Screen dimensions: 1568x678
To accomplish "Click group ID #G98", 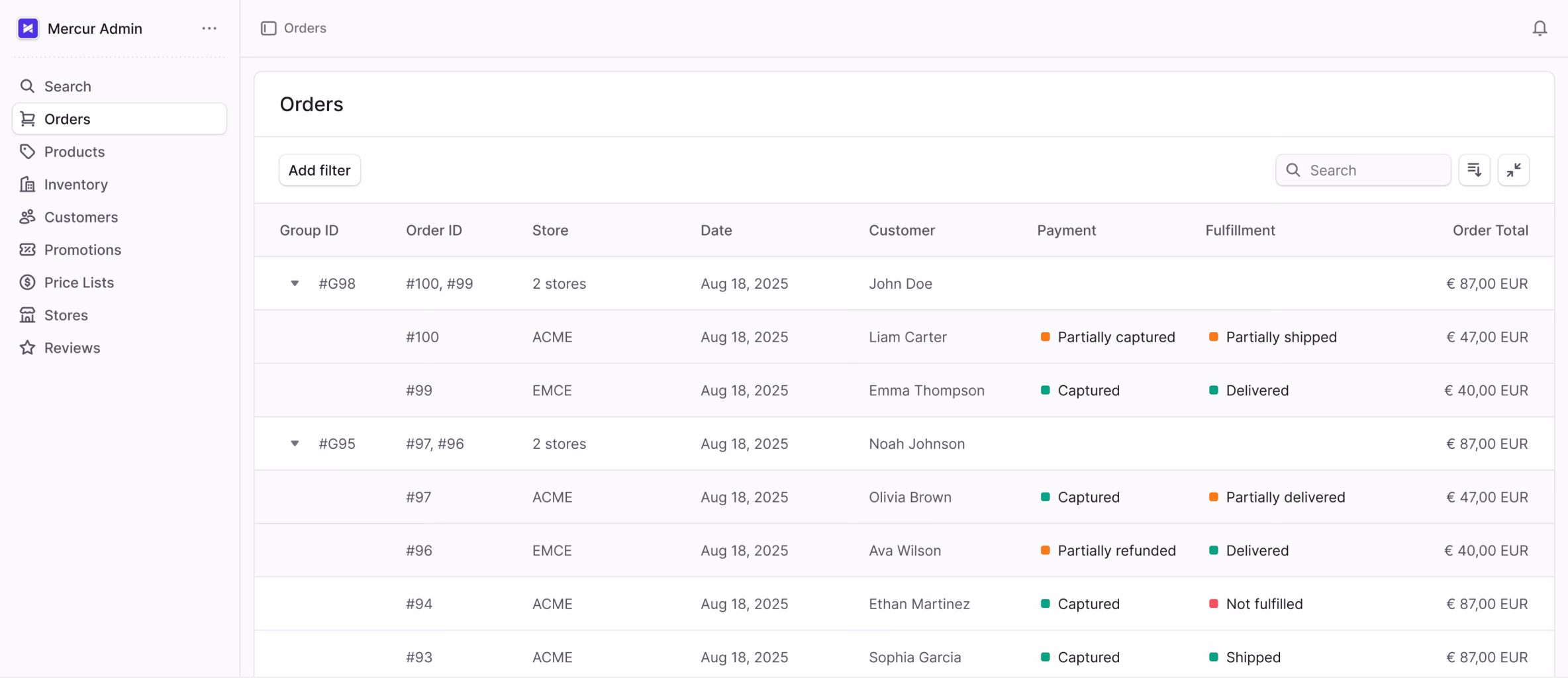I will point(337,283).
